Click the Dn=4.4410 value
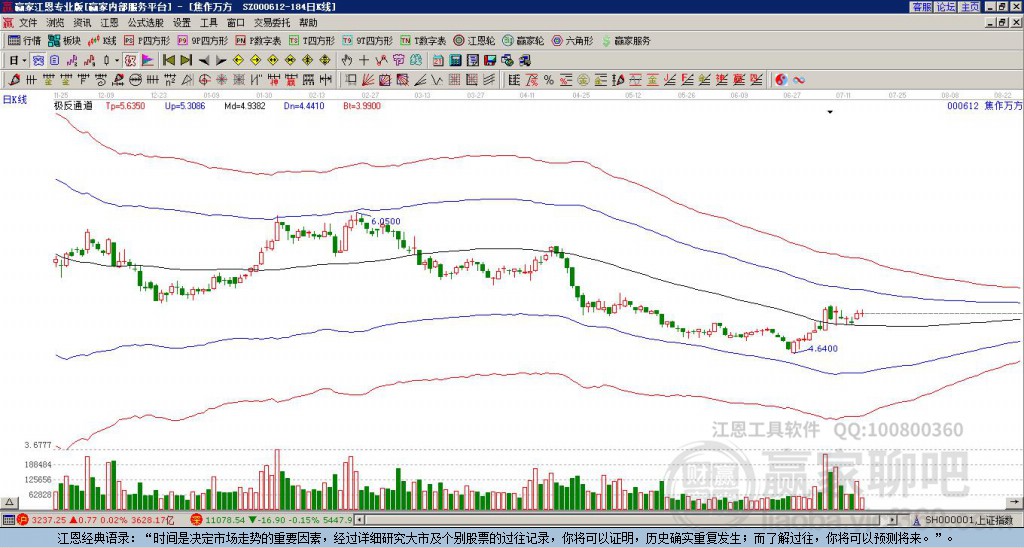The width and height of the screenshot is (1024, 548). click(x=304, y=106)
